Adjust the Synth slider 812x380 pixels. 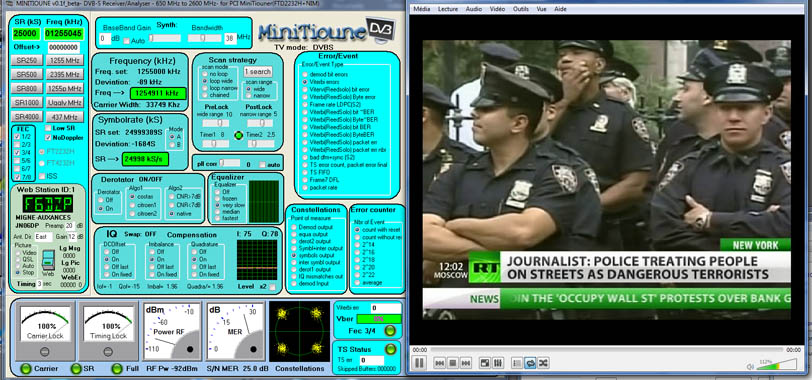pos(166,38)
